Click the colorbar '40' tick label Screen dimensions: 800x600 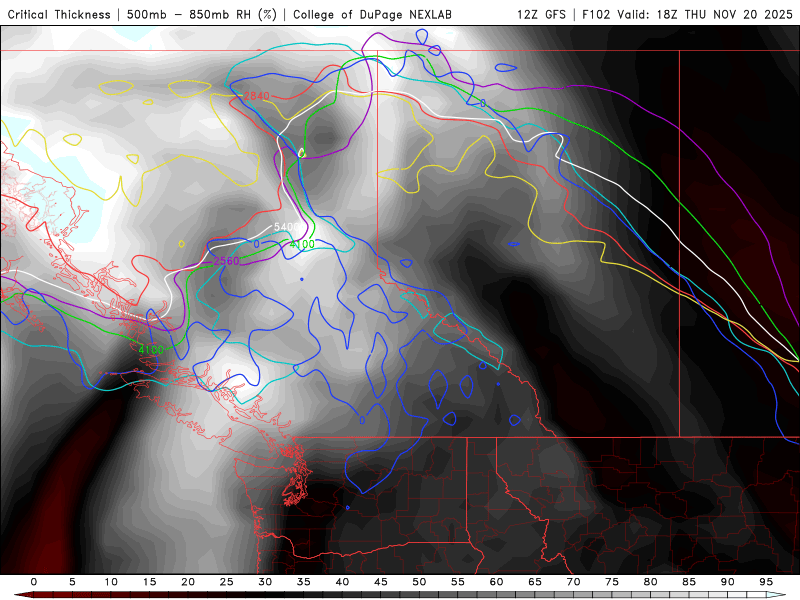[x=342, y=582]
